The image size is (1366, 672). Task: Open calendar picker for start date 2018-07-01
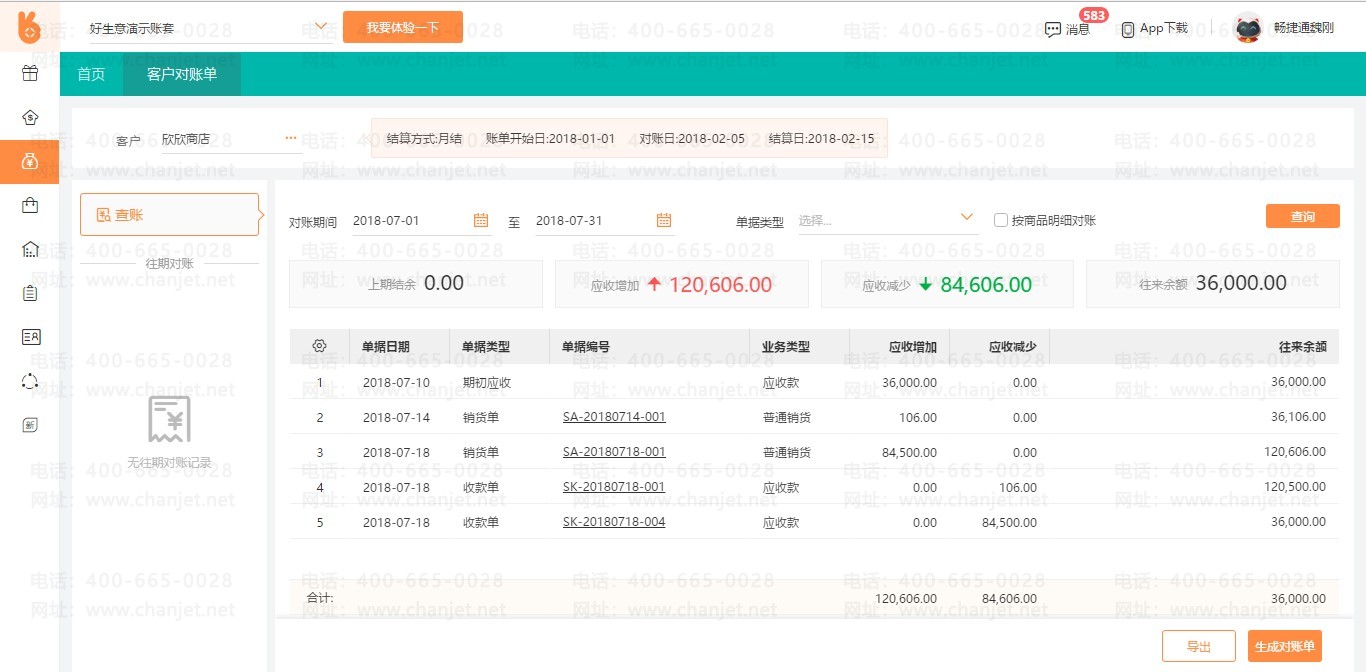(x=480, y=220)
